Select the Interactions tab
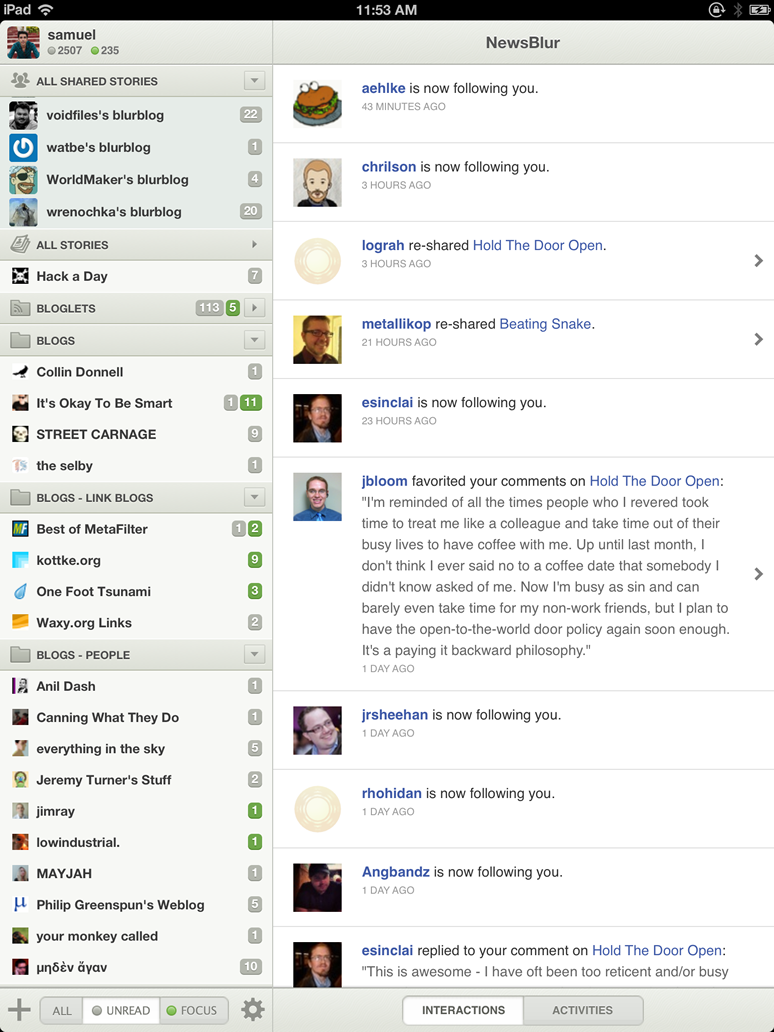The height and width of the screenshot is (1032, 774). [462, 1010]
